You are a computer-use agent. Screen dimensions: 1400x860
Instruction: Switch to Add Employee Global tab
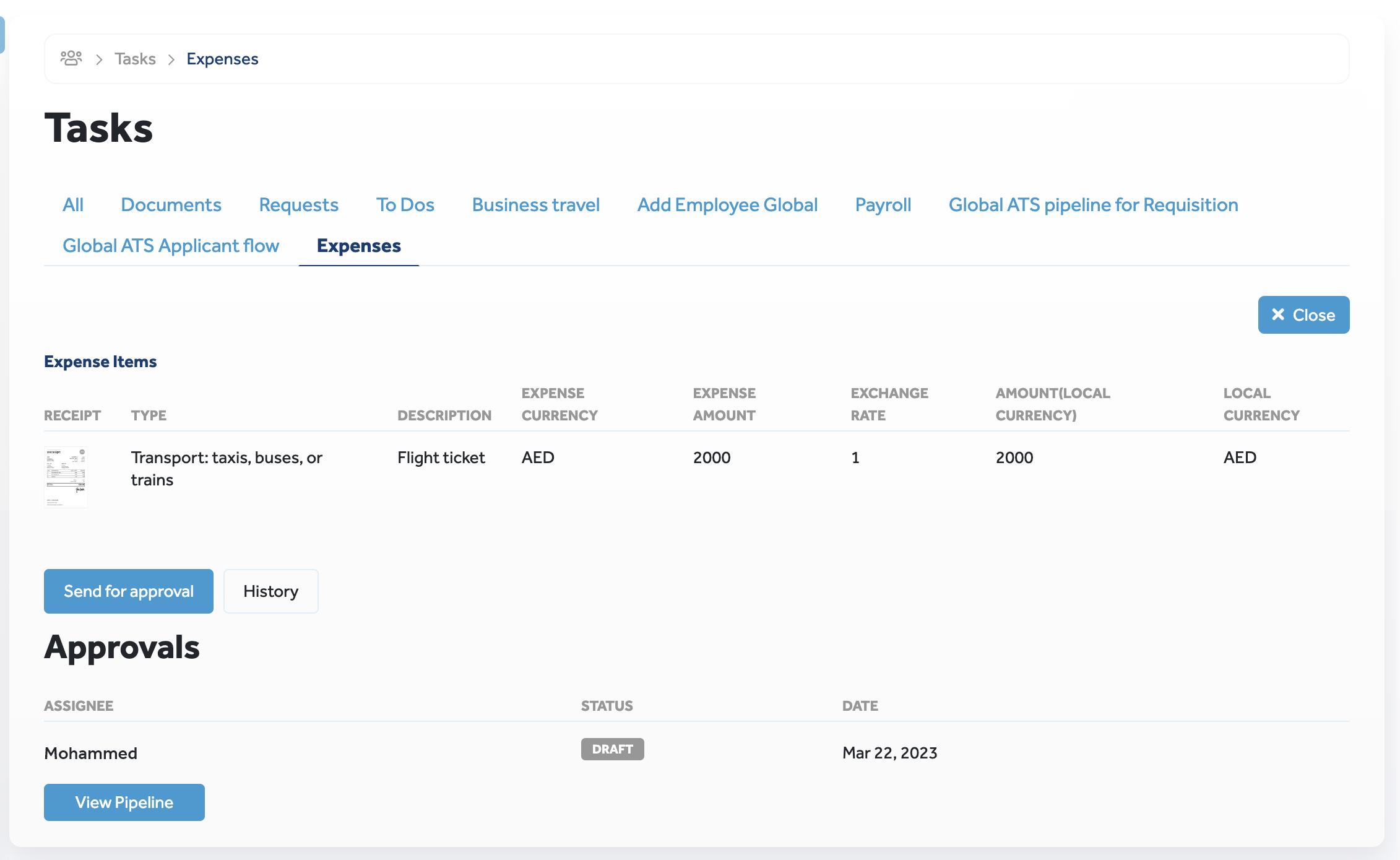point(727,205)
